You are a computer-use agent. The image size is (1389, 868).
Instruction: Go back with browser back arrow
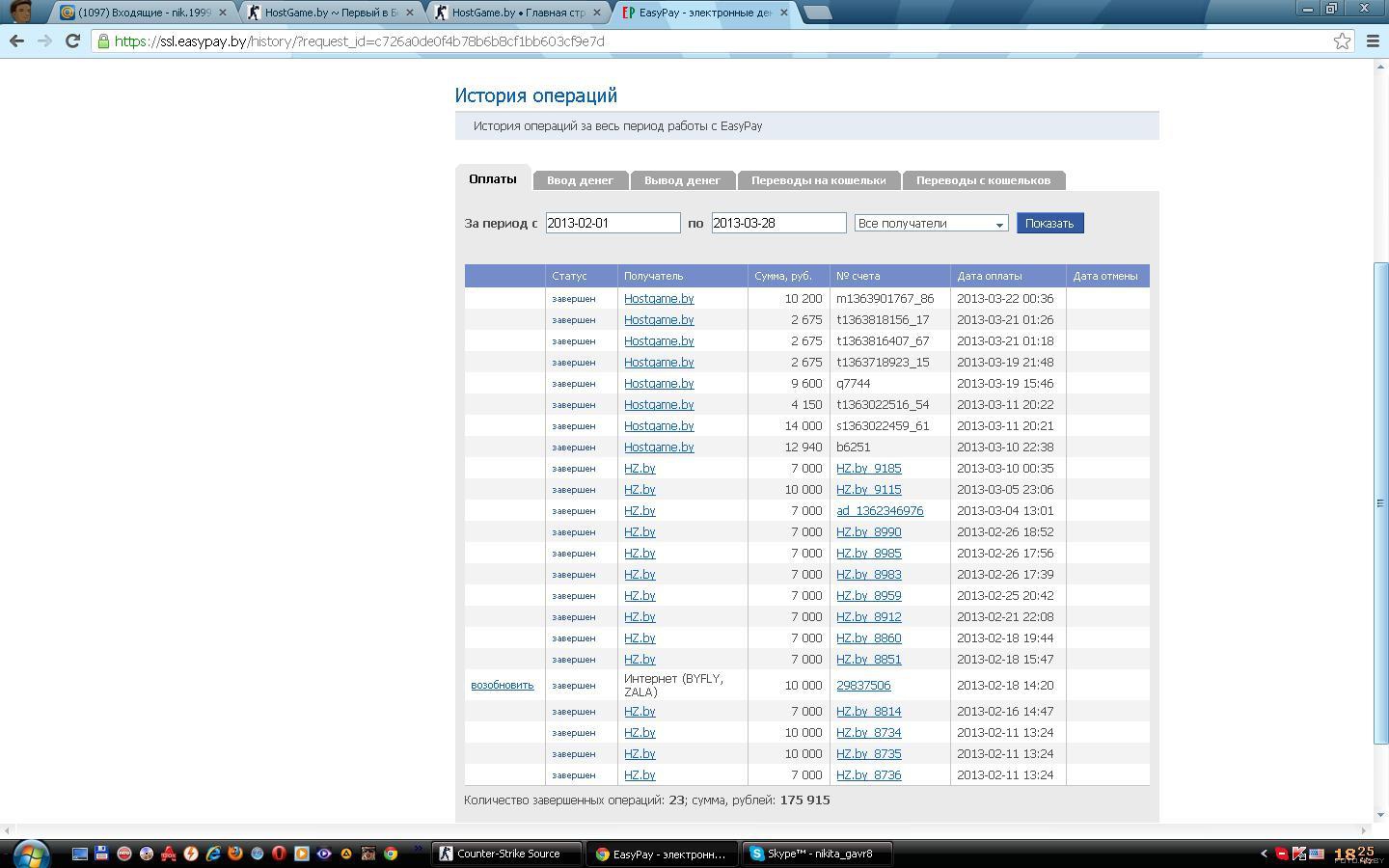16,41
